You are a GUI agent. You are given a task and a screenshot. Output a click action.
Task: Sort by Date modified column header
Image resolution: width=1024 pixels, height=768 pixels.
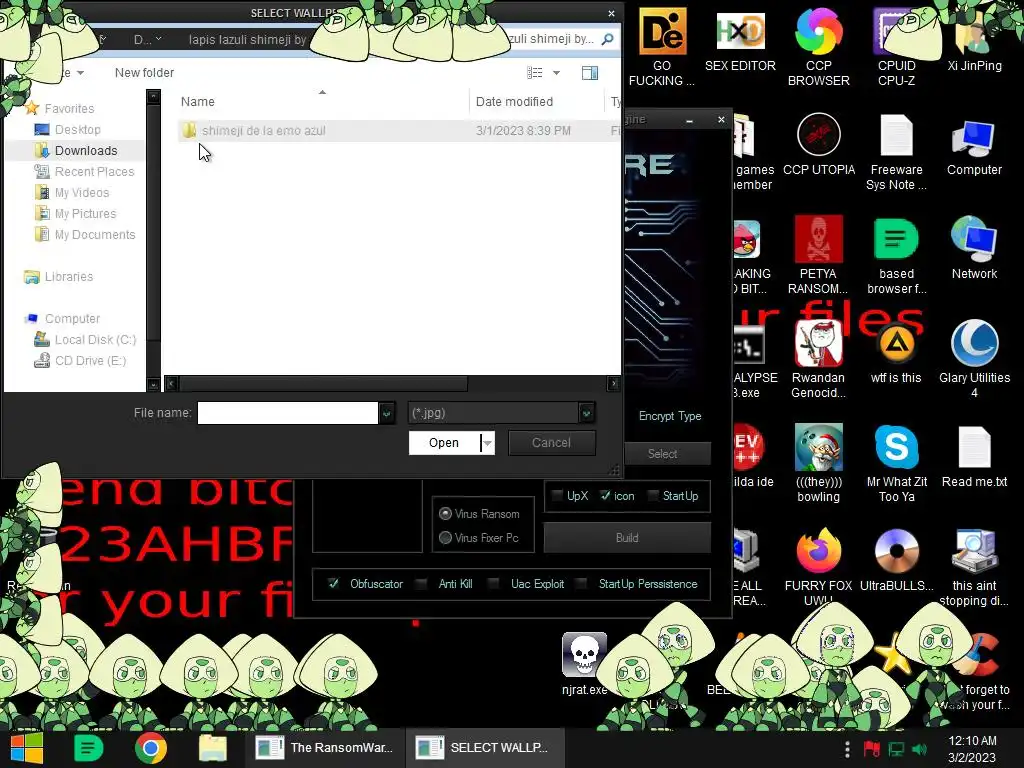(514, 101)
